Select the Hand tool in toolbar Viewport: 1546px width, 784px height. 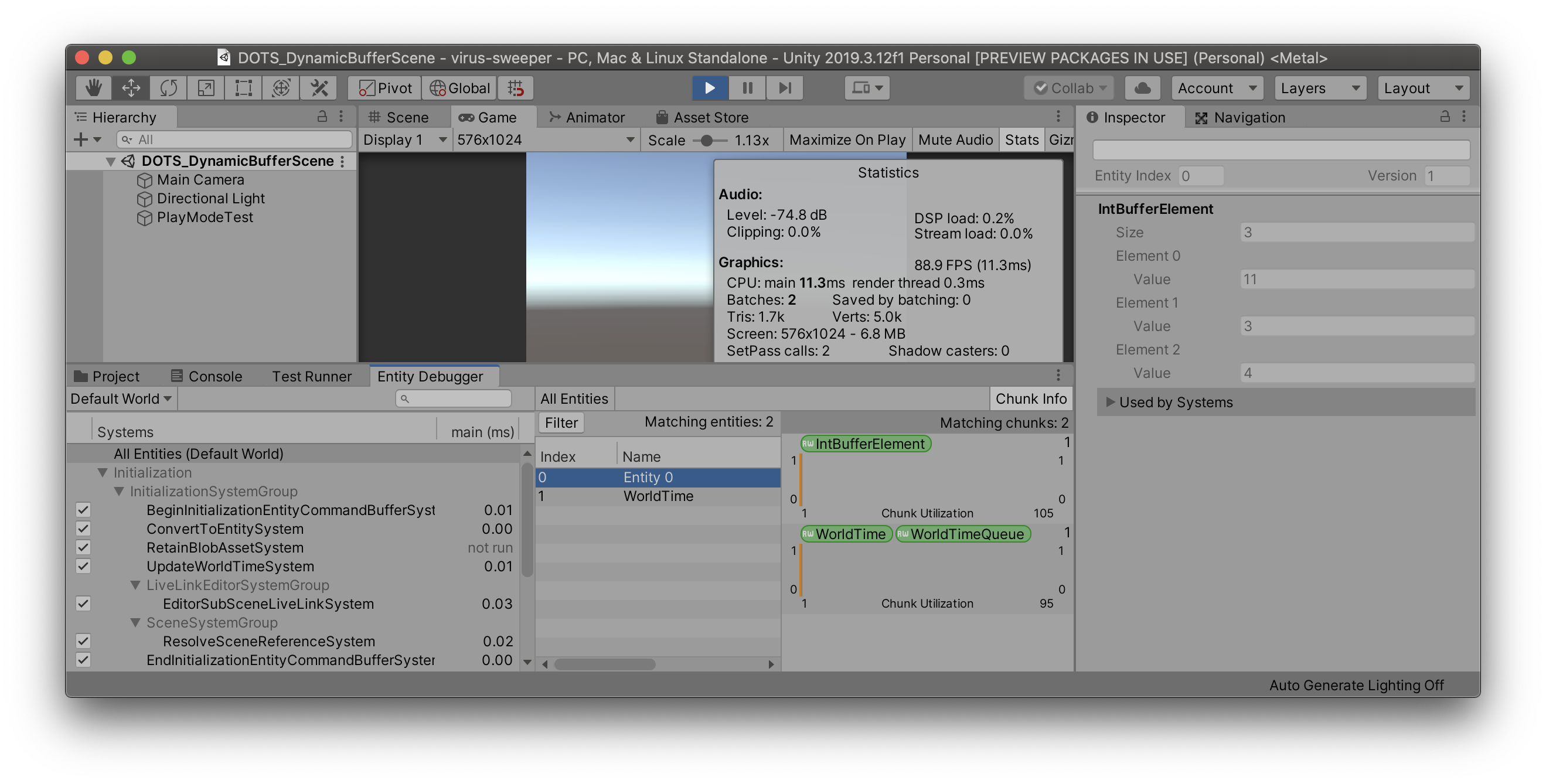[93, 88]
